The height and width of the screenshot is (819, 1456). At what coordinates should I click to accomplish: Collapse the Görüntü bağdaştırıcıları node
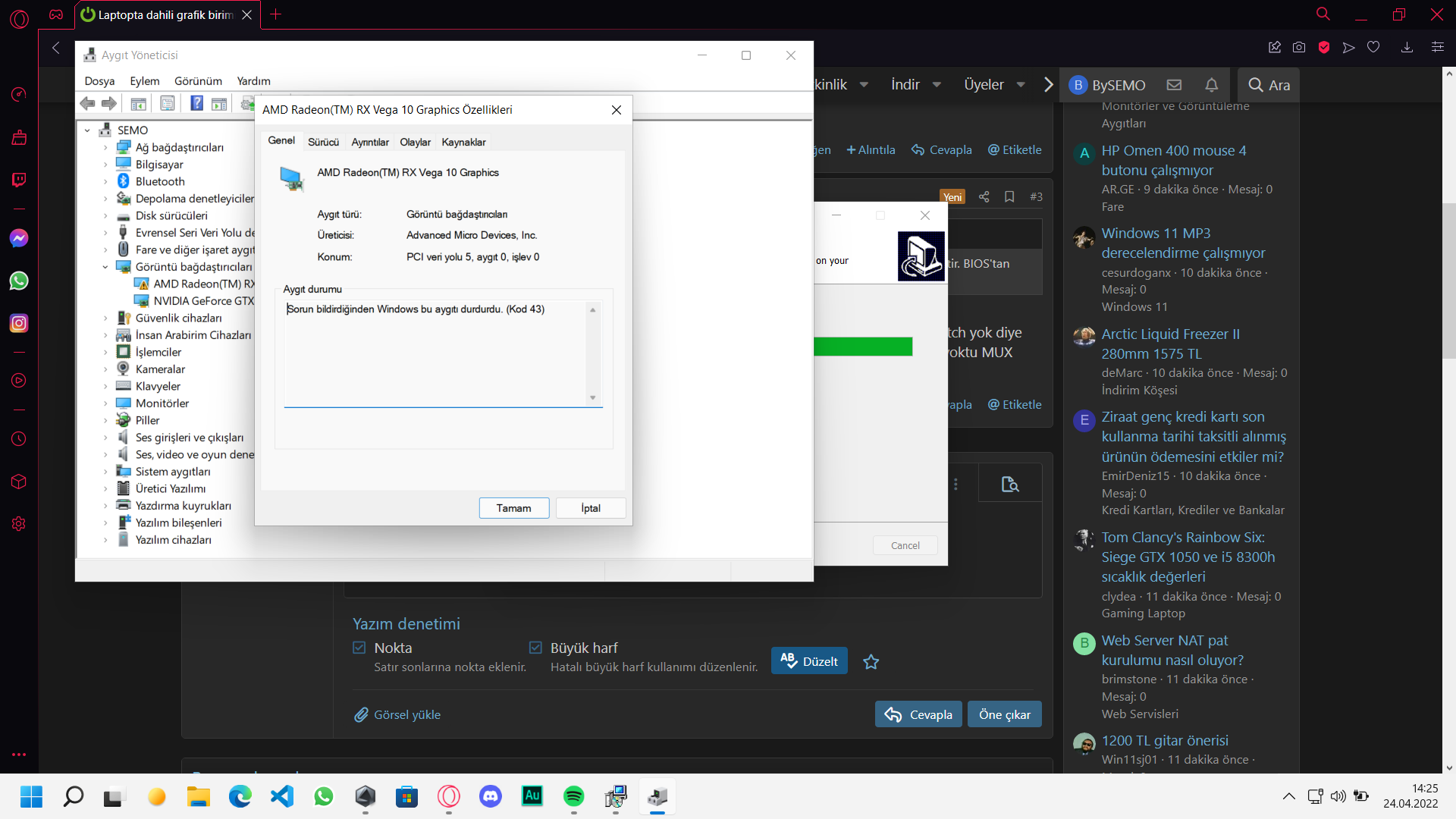point(105,267)
